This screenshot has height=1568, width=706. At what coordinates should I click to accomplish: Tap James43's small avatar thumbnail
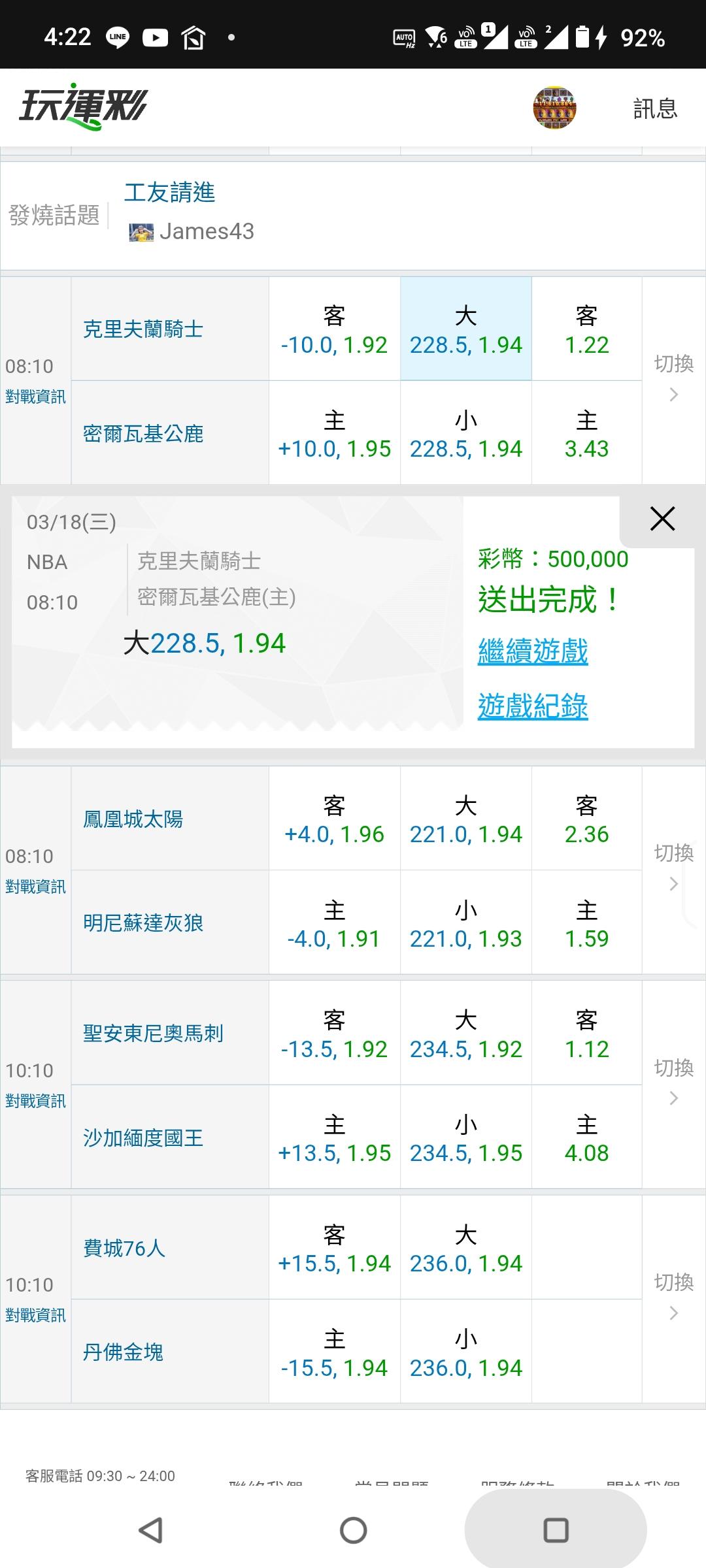point(141,232)
